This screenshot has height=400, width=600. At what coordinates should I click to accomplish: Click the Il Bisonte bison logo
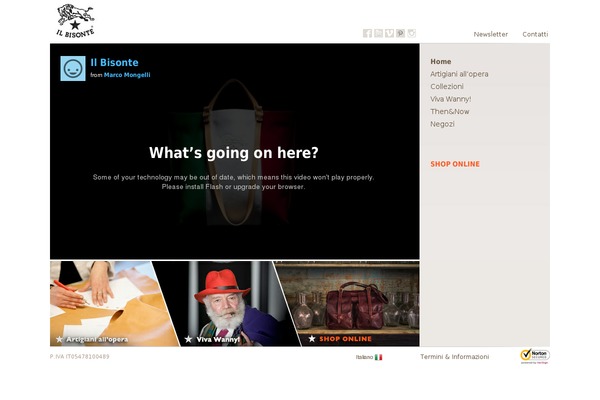[x=75, y=21]
